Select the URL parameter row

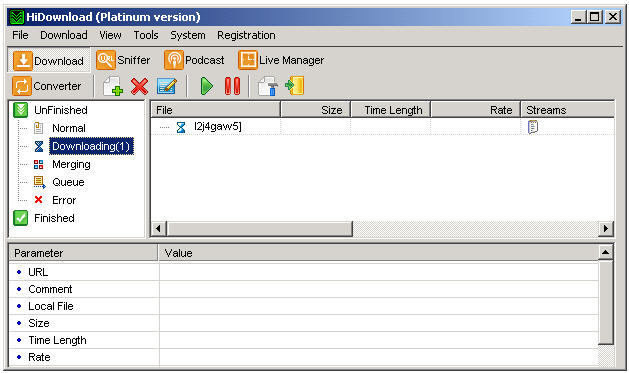pos(303,272)
